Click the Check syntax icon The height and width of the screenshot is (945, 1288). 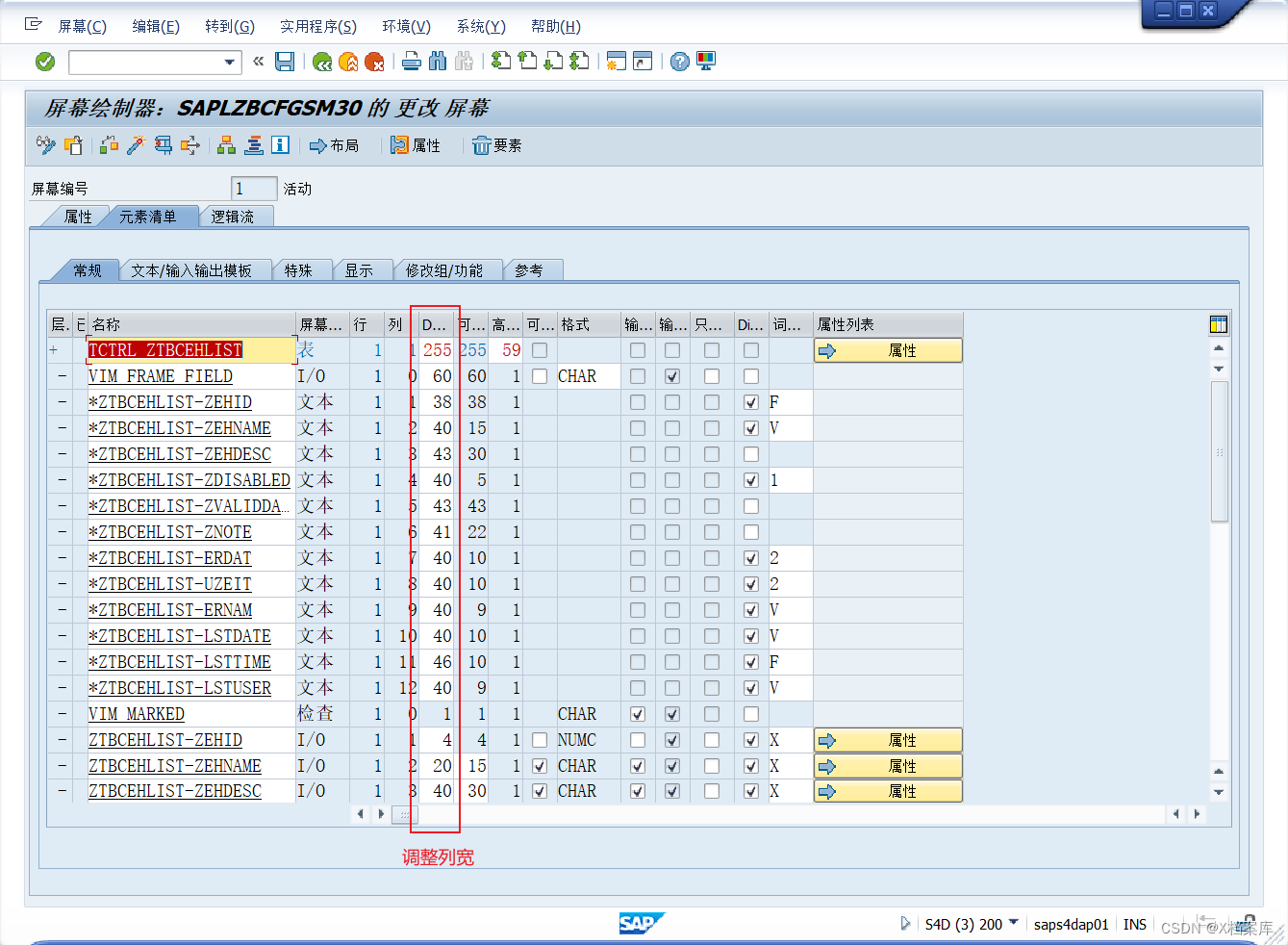[x=110, y=145]
